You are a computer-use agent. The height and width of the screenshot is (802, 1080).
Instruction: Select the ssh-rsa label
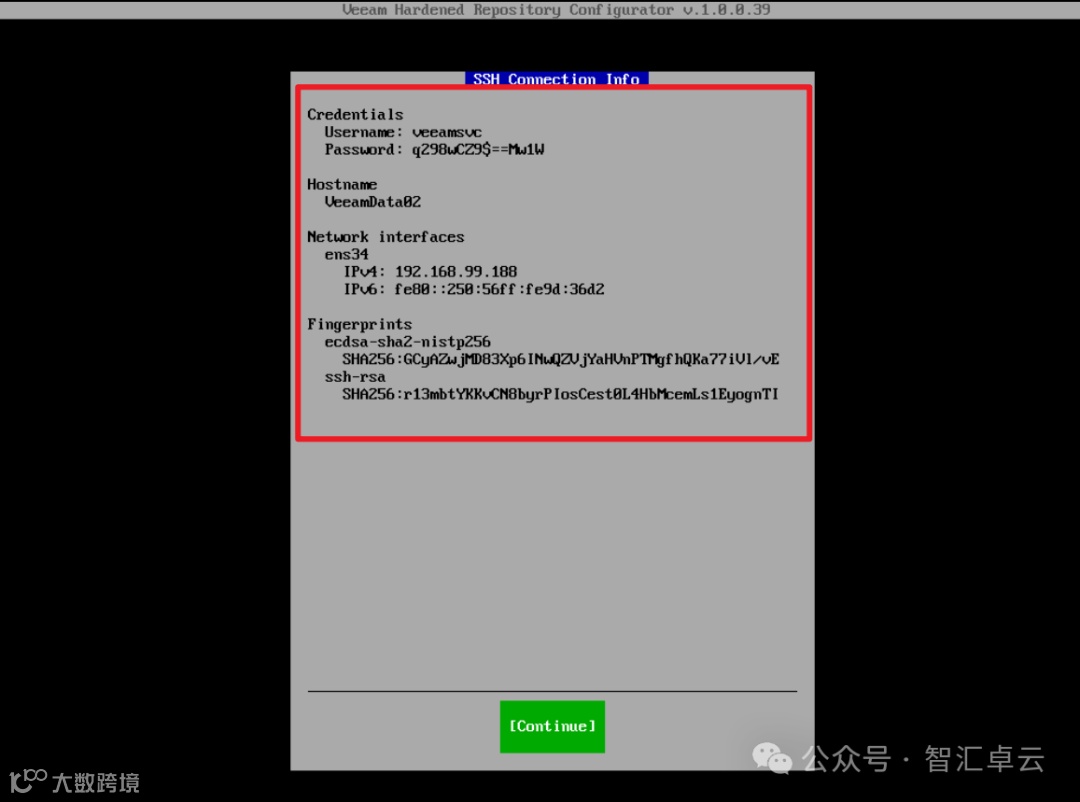(x=355, y=377)
